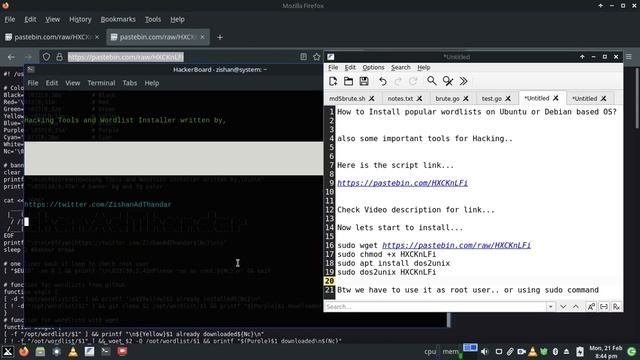Open Firefox's Bookmarks menu
Image resolution: width=640 pixels, height=360 pixels.
(x=118, y=20)
